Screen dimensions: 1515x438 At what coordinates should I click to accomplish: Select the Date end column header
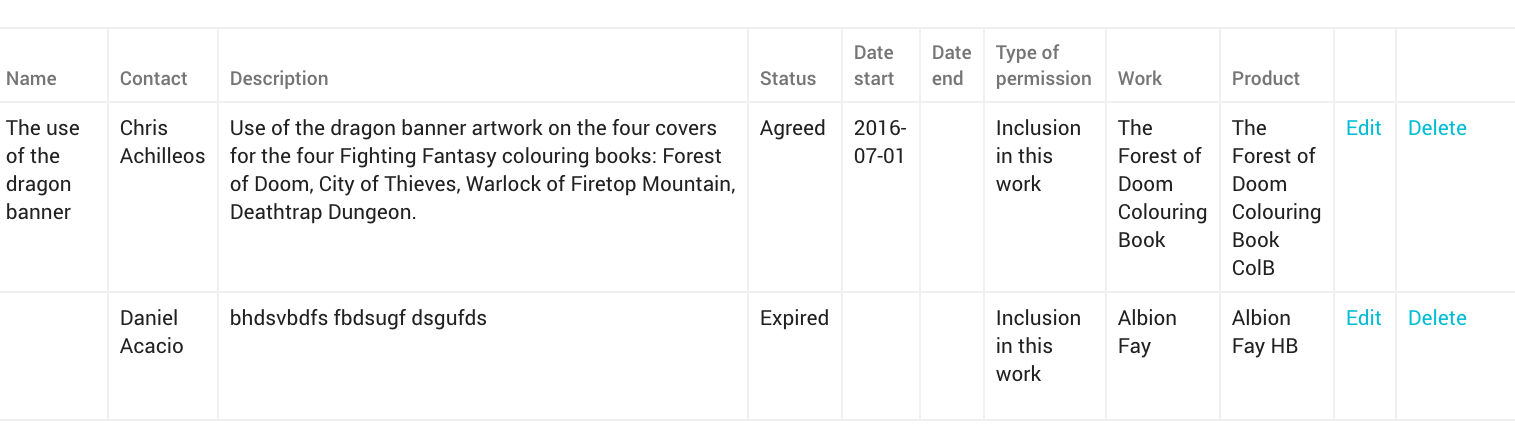tap(951, 65)
